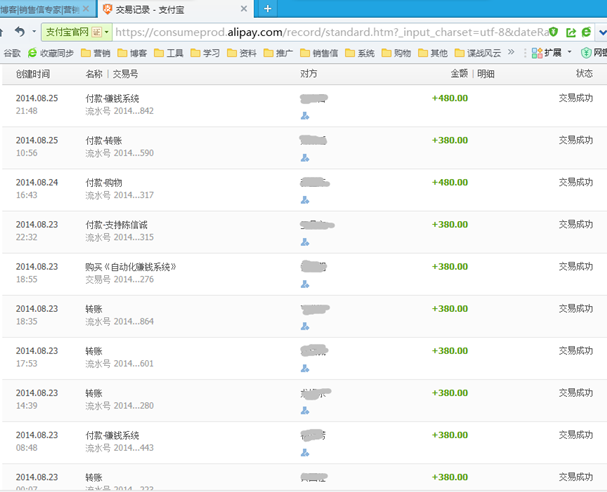This screenshot has height=492, width=607.
Task: Expand the dropdown arrow next to 扩展
Action: (x=569, y=52)
